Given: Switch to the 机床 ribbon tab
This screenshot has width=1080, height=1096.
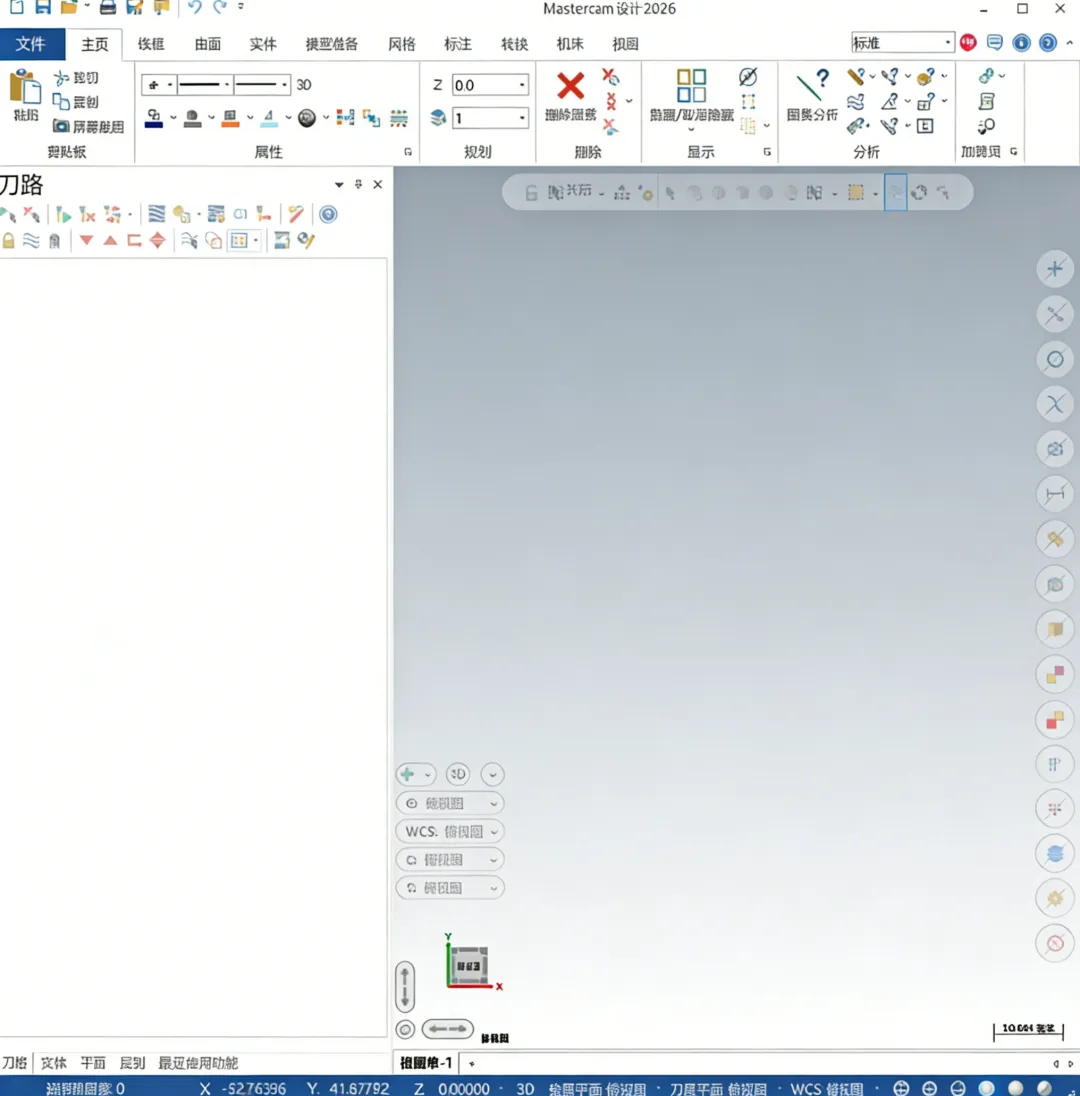Looking at the screenshot, I should click(x=570, y=44).
